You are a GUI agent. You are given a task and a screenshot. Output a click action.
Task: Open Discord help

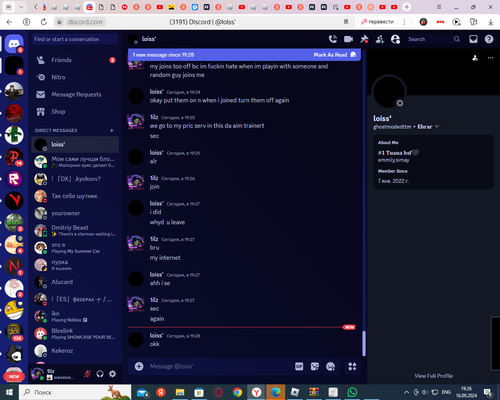(489, 39)
